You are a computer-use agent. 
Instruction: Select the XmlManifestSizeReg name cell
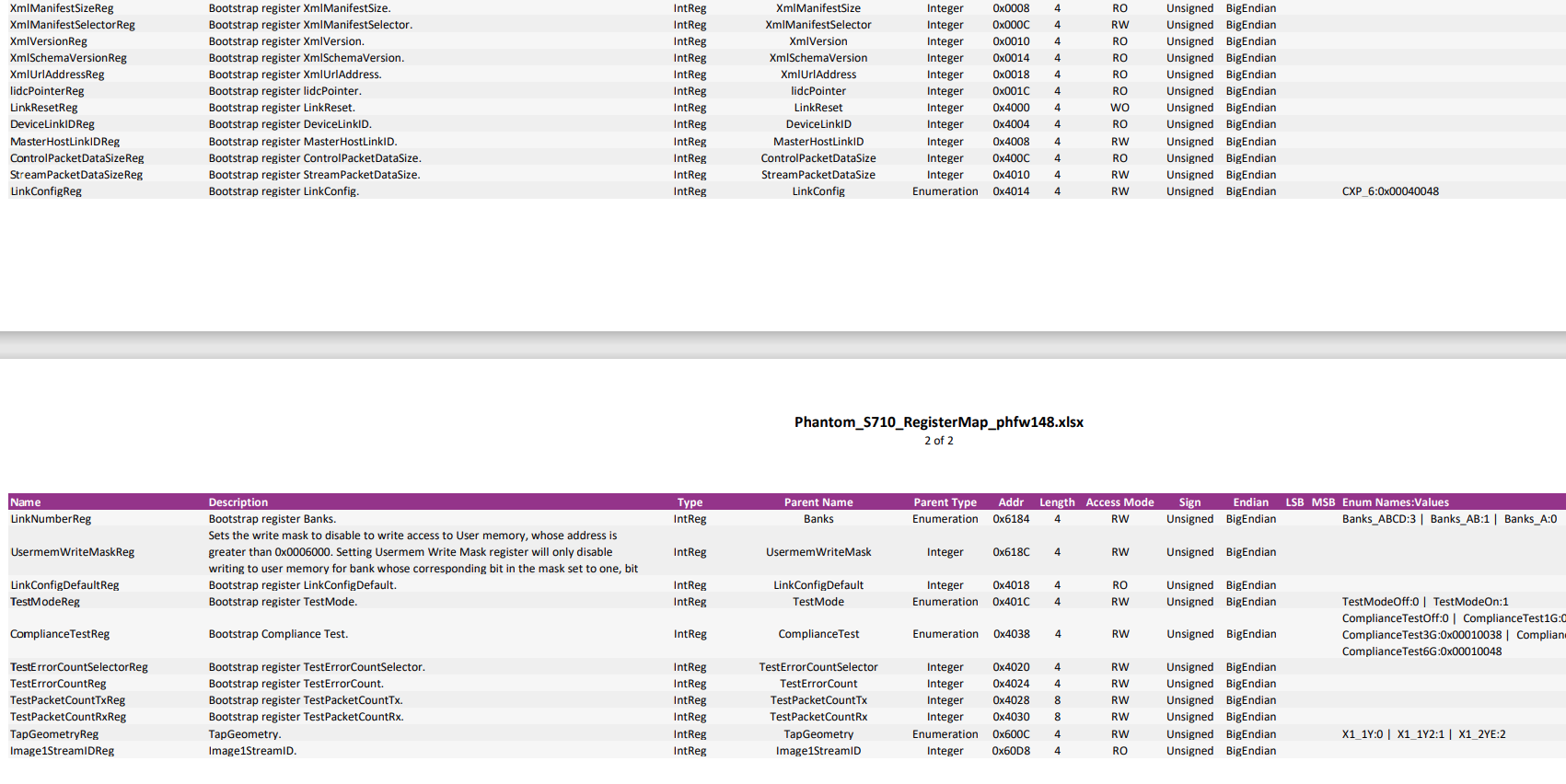[x=62, y=8]
